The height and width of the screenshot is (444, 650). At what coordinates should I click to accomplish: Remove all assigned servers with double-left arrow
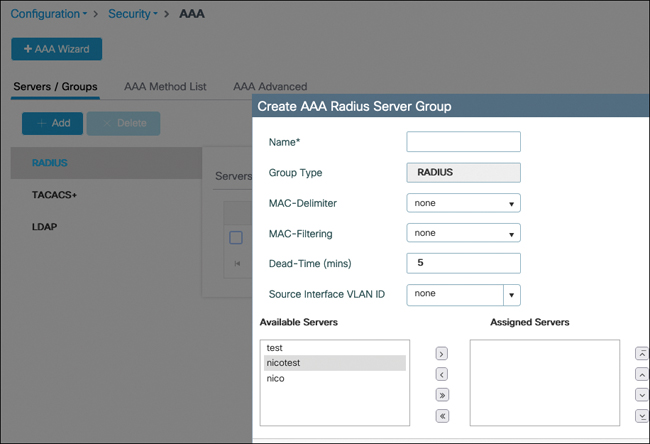tap(442, 415)
